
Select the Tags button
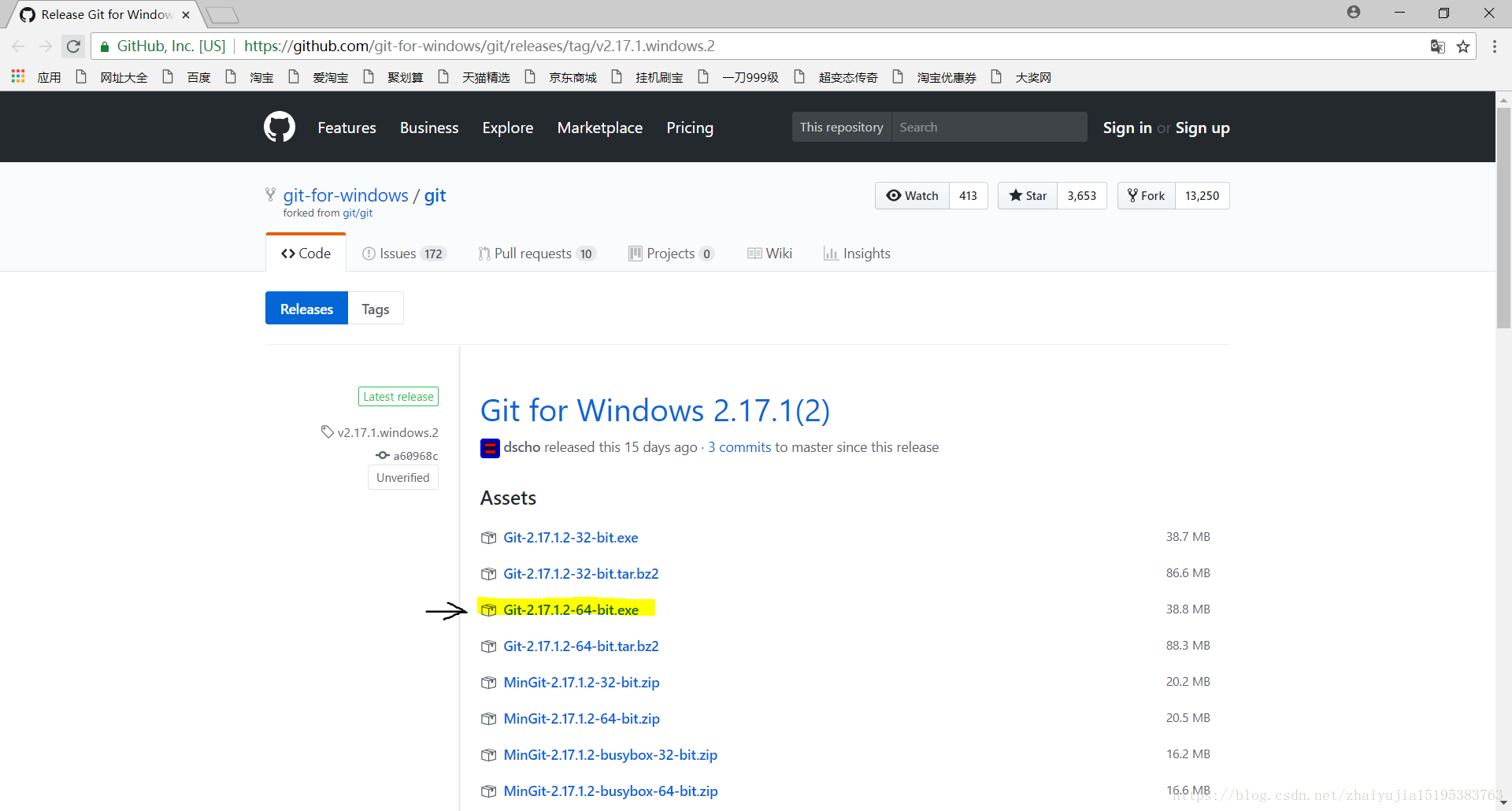376,309
